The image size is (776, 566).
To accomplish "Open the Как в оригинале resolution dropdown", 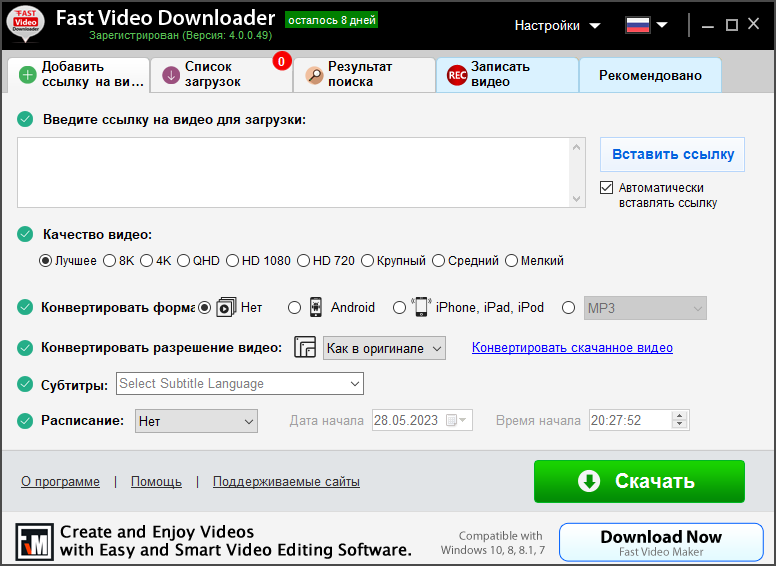I will coord(384,348).
